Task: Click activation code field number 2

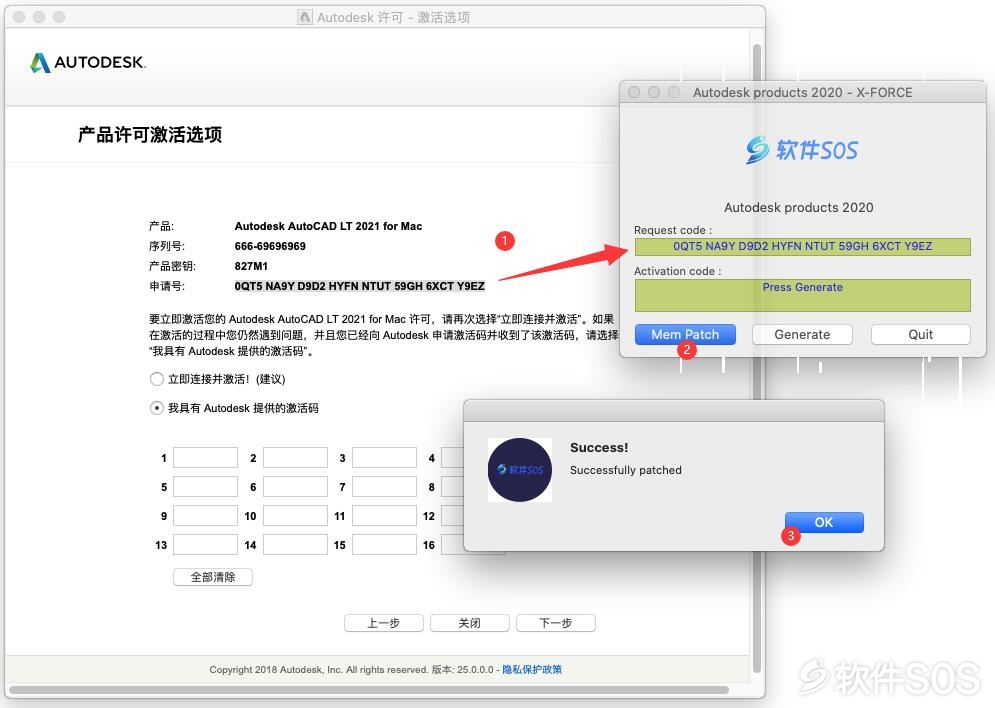Action: (295, 457)
